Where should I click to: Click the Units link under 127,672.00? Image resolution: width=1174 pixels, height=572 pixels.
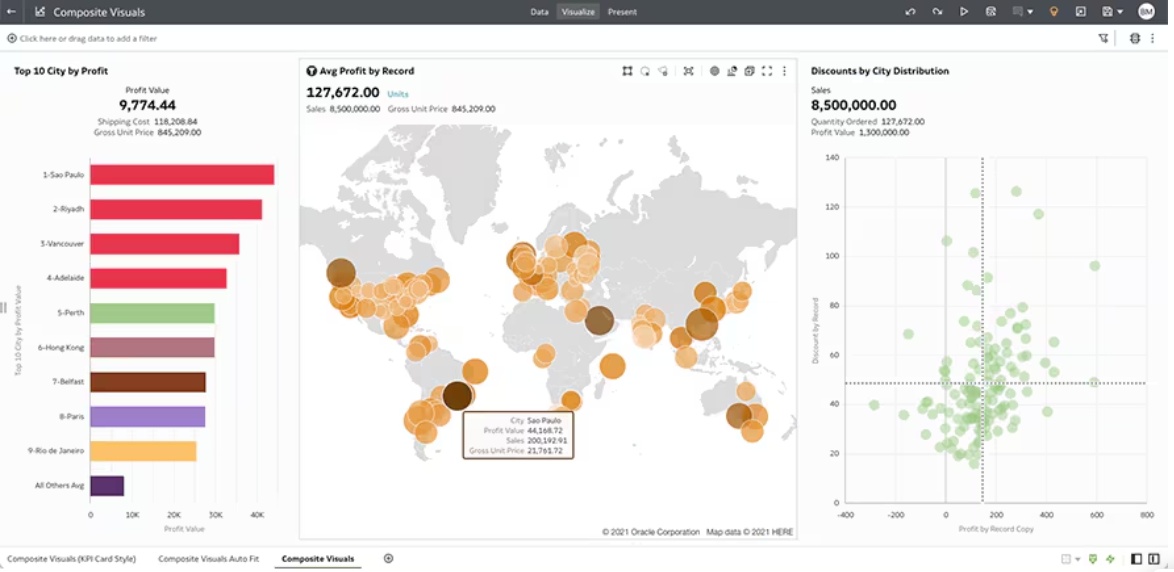tap(398, 94)
